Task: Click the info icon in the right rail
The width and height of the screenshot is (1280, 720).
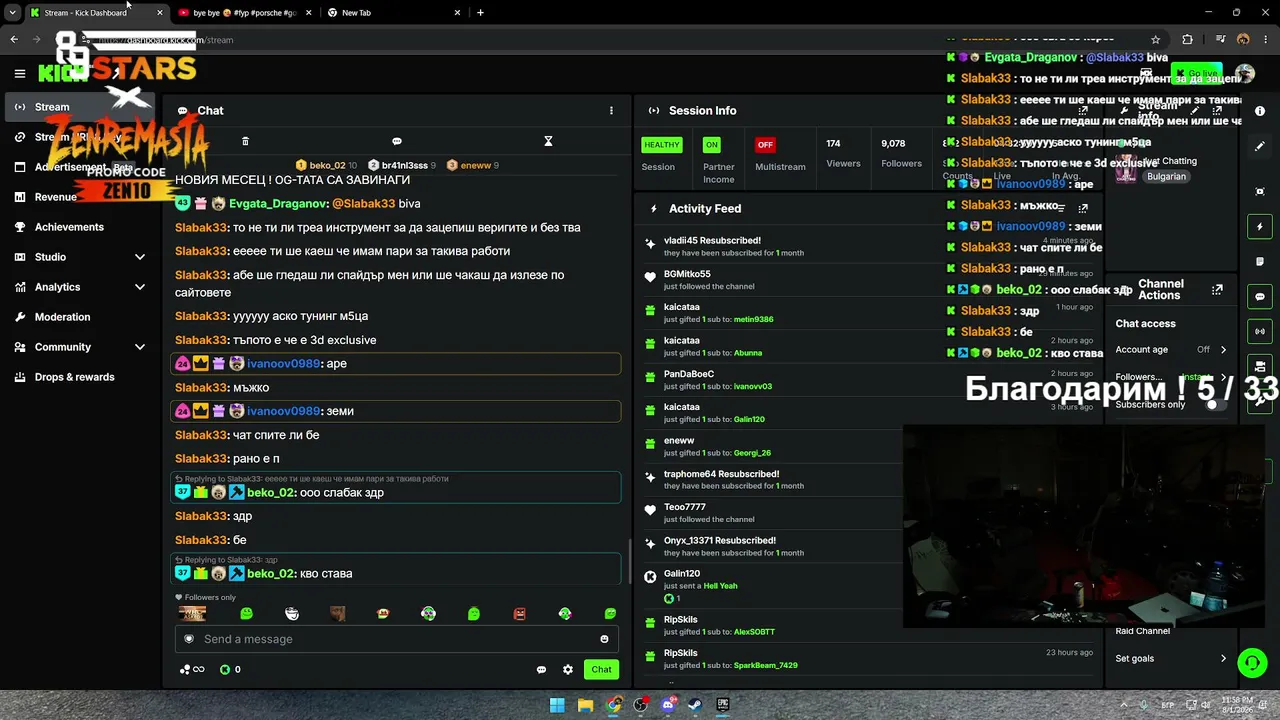Action: (x=1260, y=111)
